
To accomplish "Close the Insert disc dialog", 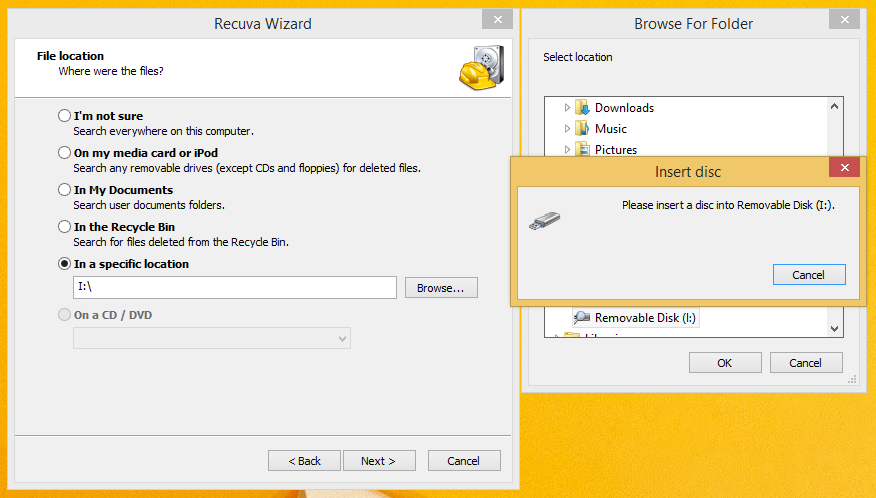I will tap(845, 168).
